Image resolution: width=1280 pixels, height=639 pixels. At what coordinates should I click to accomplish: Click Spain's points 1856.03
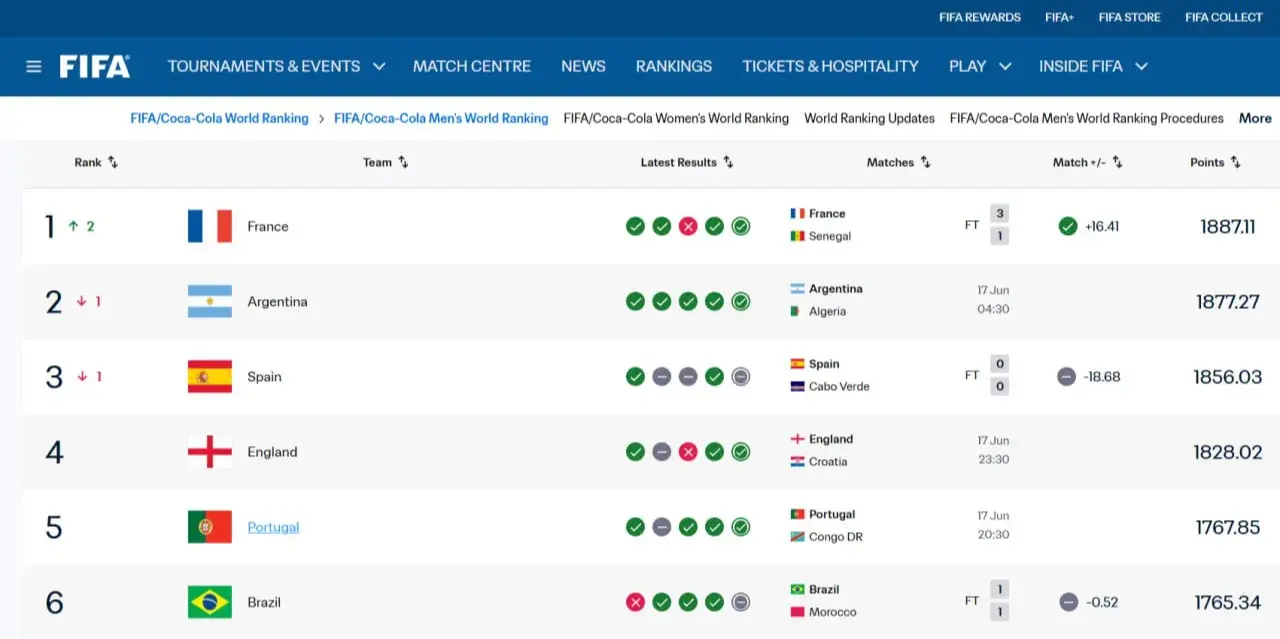pyautogui.click(x=1227, y=377)
